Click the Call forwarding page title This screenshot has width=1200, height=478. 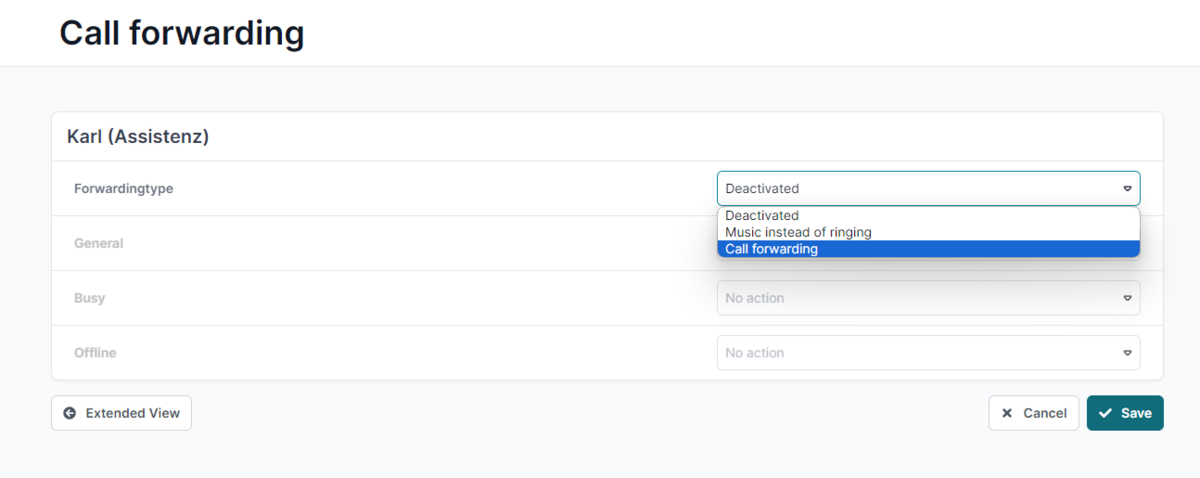182,32
